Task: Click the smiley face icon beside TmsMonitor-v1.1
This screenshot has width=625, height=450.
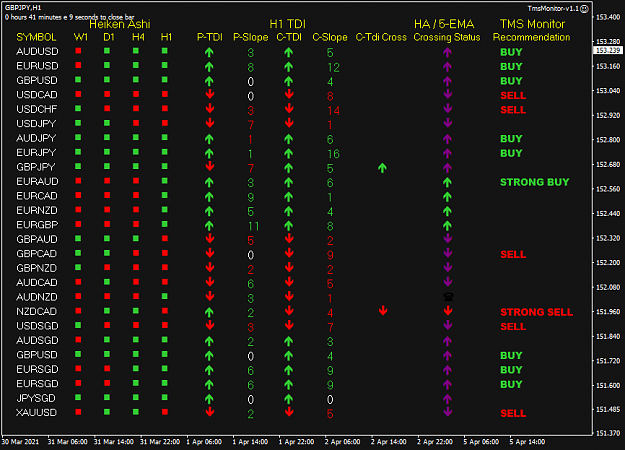Action: coord(584,9)
